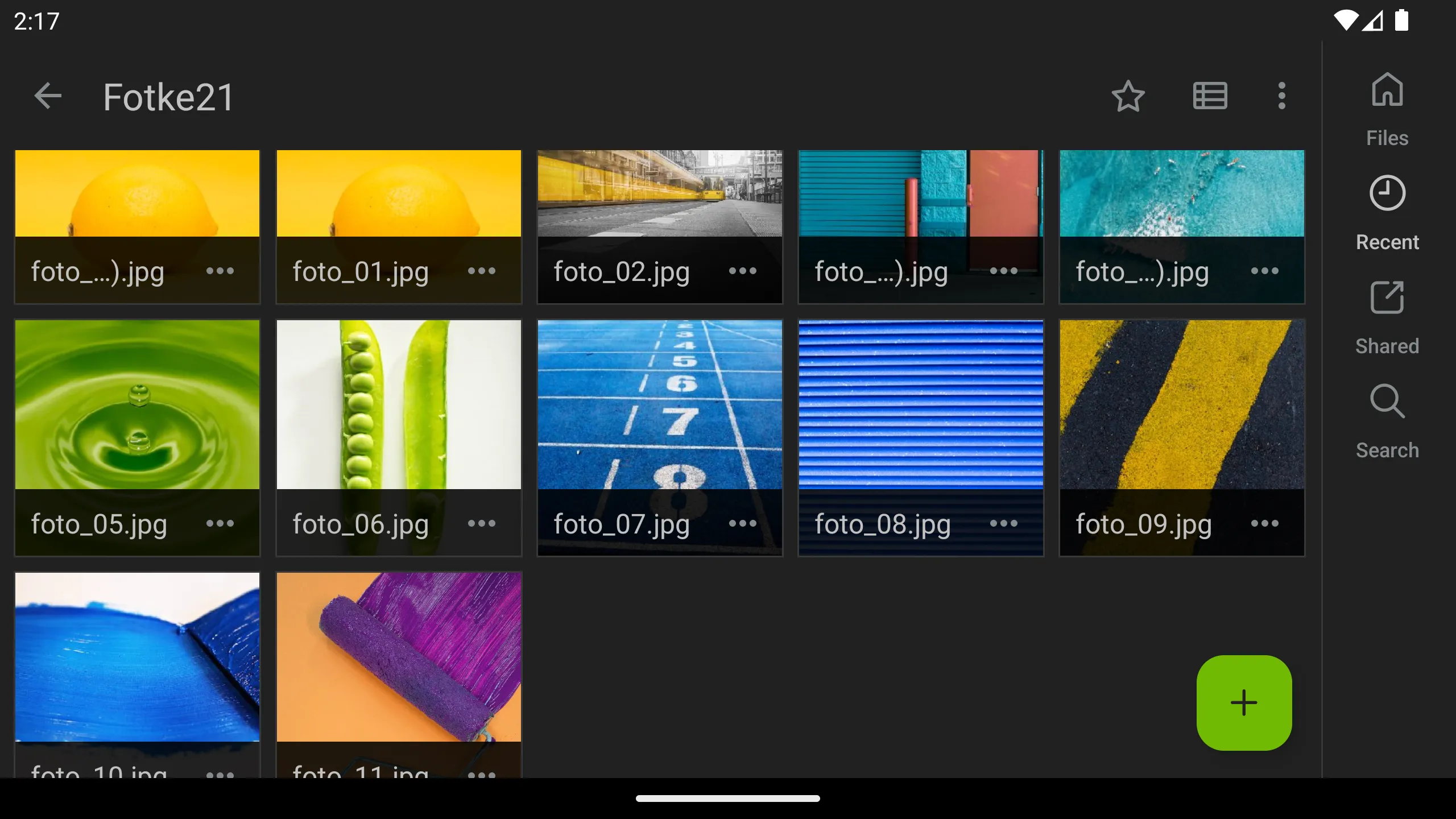Go to Files home using the sidebar icon
This screenshot has width=1456, height=819.
click(1387, 90)
